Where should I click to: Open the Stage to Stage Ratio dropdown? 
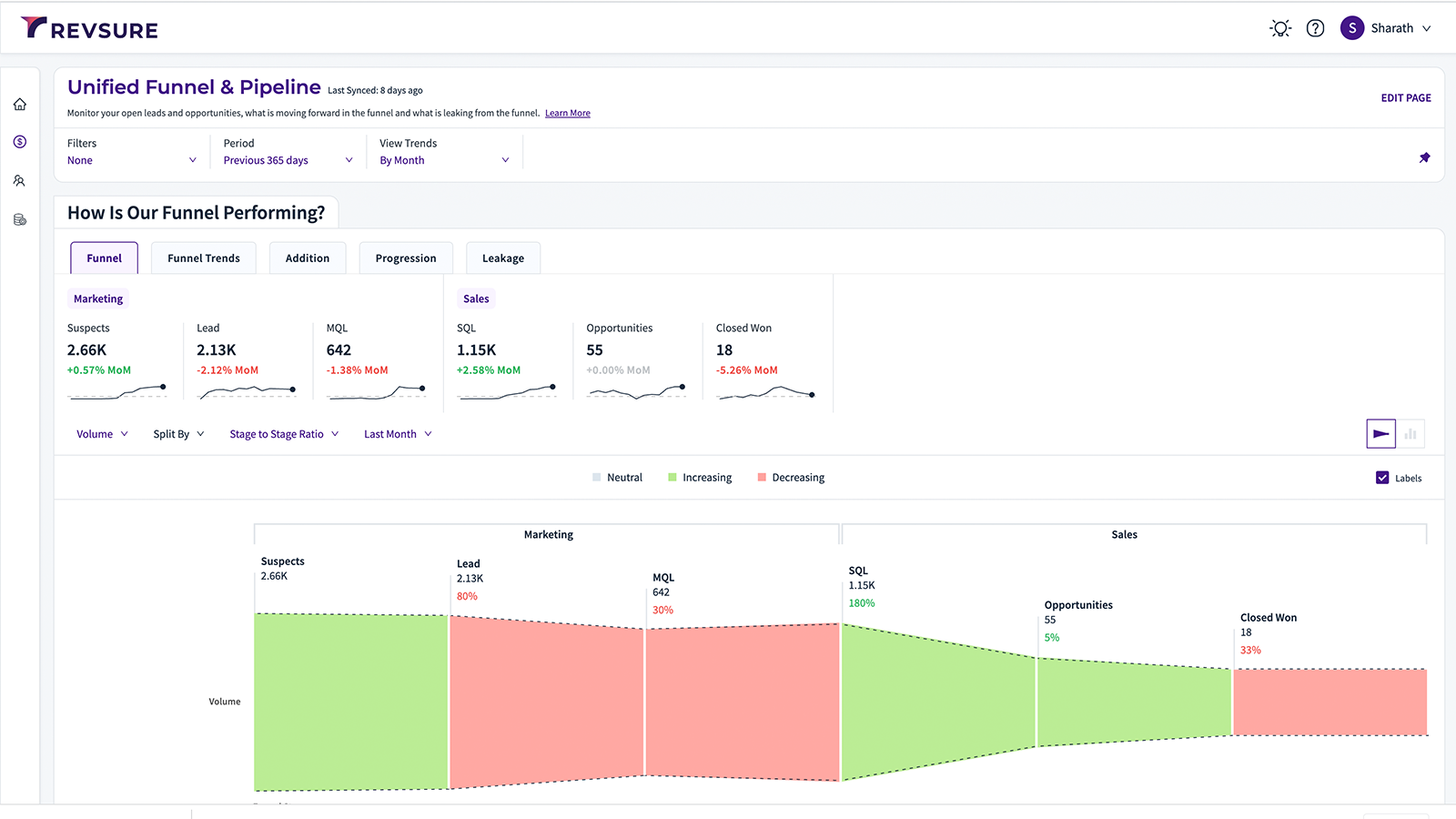click(284, 434)
